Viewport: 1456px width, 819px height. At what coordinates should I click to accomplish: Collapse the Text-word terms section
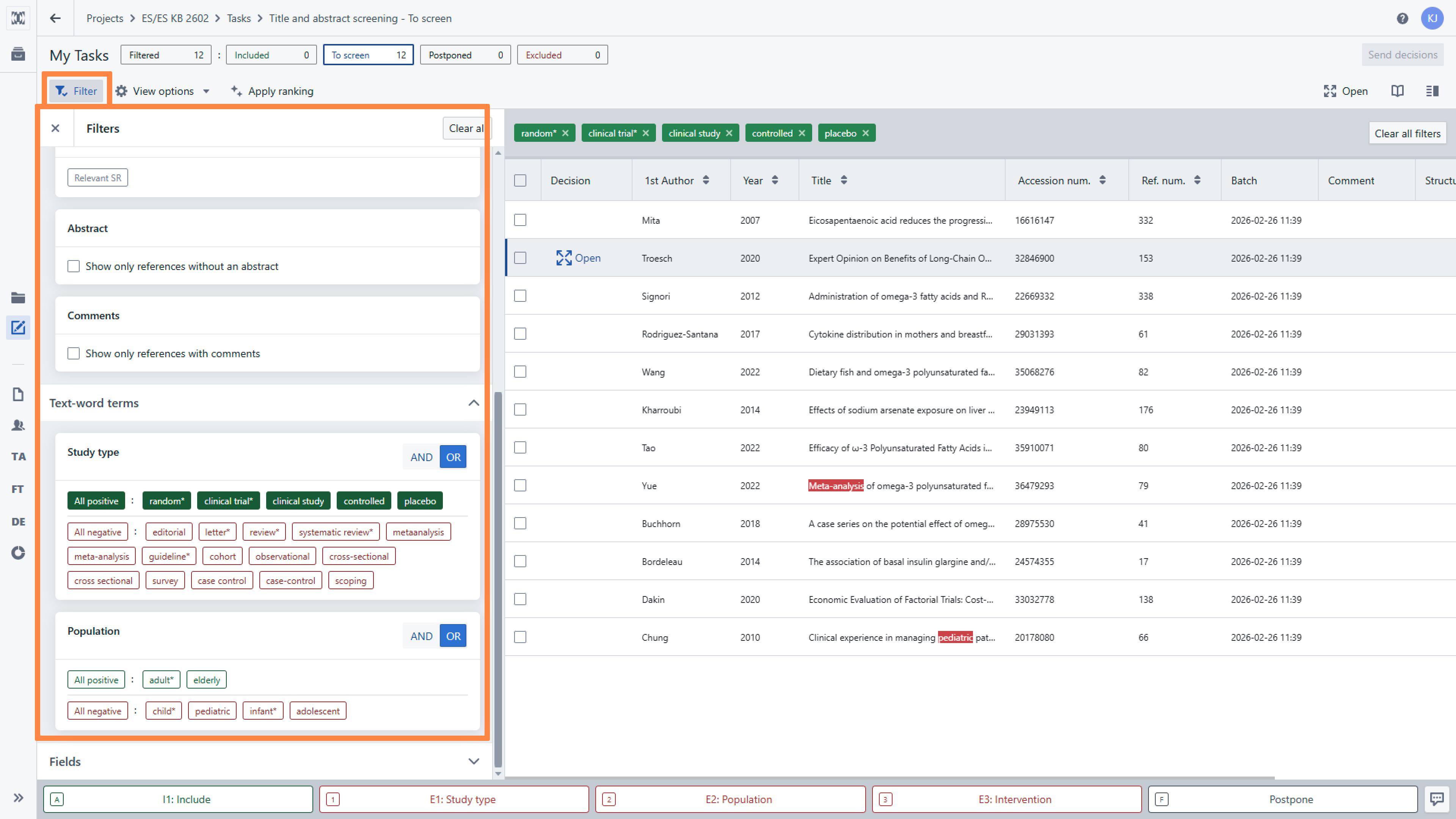click(474, 403)
